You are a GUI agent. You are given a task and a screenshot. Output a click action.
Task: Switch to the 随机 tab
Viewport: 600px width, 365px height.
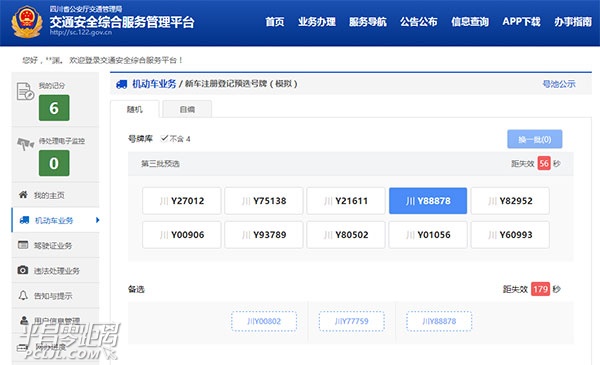pyautogui.click(x=135, y=109)
